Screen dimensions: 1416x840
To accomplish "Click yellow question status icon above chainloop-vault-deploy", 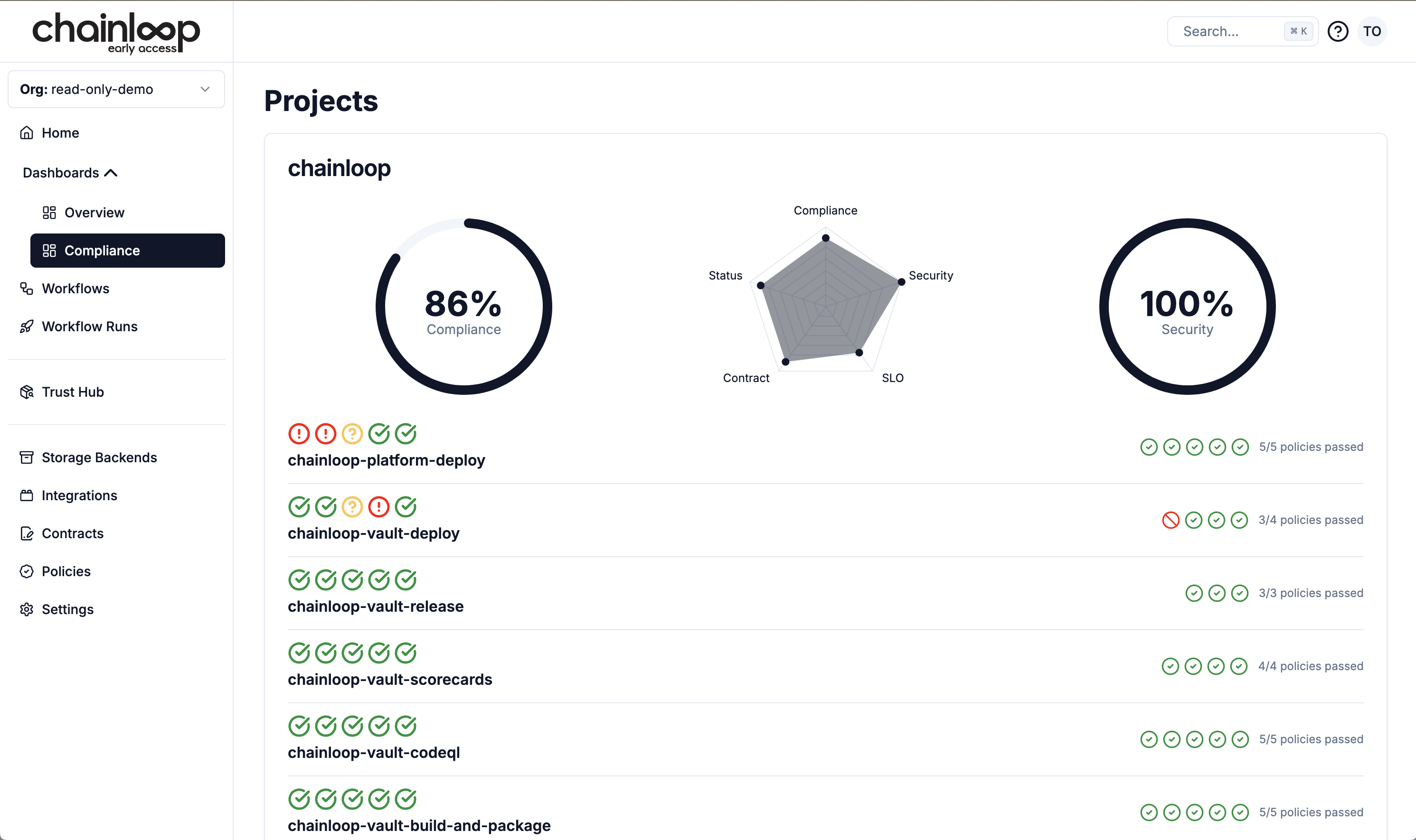I will click(352, 506).
